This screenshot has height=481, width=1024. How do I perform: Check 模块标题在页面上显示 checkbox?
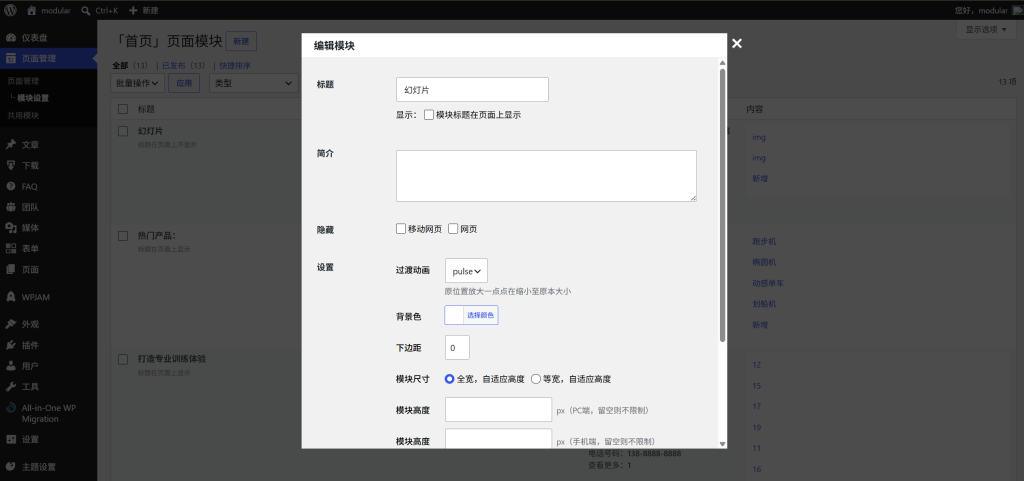(x=429, y=115)
